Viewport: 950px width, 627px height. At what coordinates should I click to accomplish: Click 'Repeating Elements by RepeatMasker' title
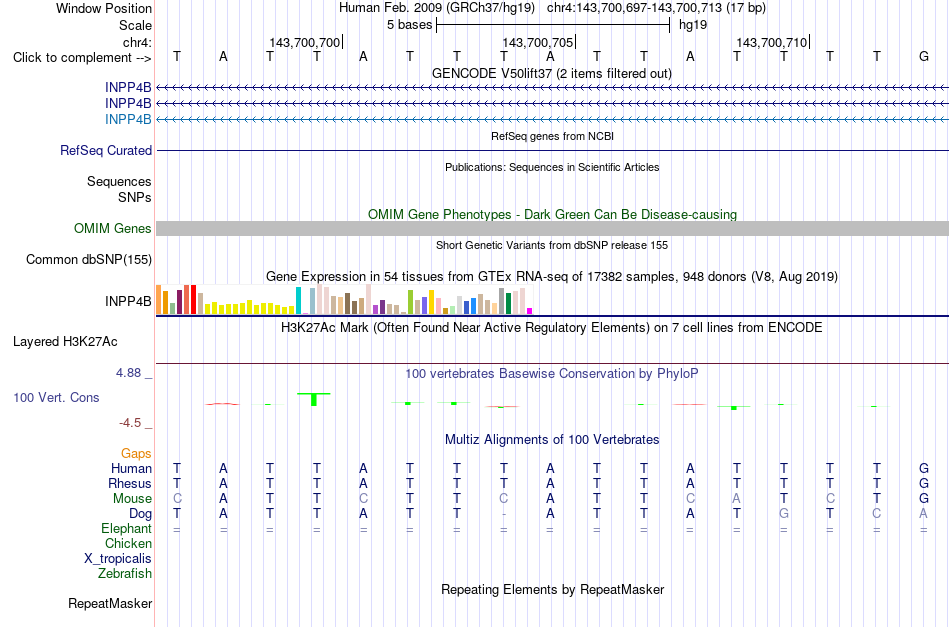[553, 589]
